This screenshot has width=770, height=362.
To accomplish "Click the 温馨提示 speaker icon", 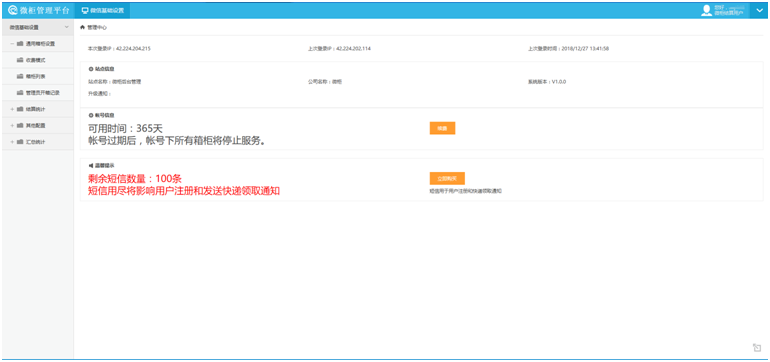I will pyautogui.click(x=91, y=166).
